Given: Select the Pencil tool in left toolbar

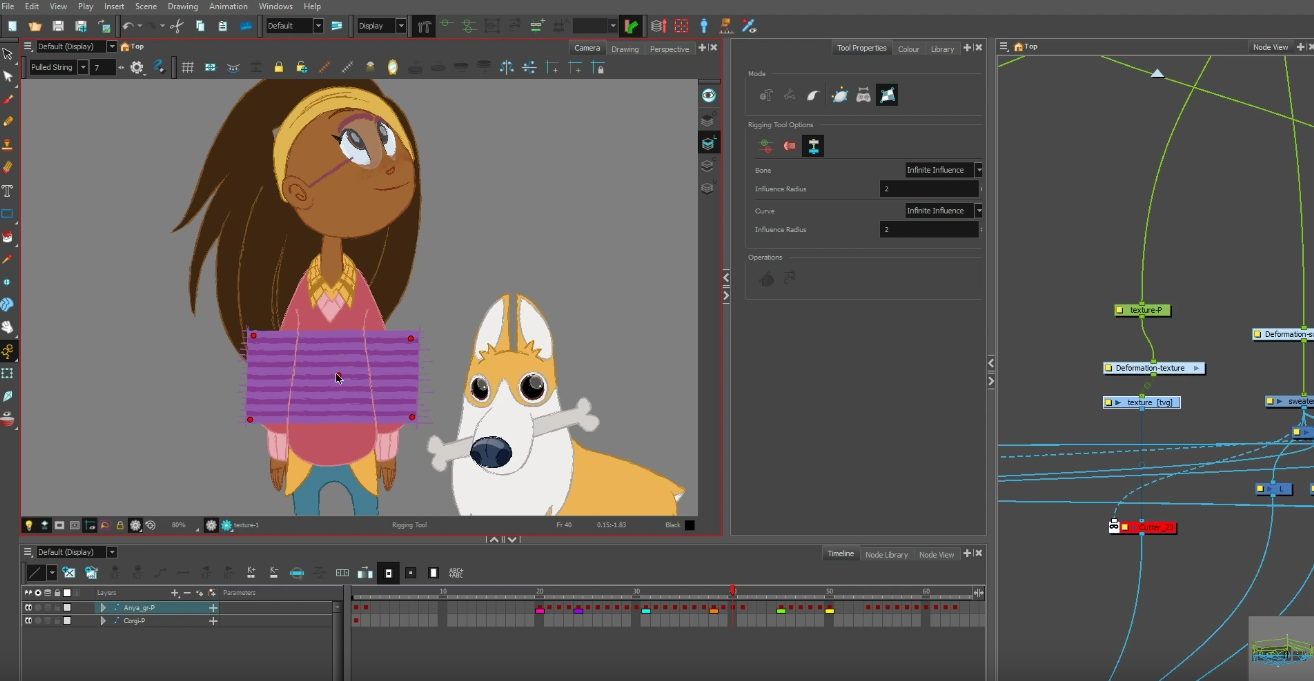Looking at the screenshot, I should point(9,122).
